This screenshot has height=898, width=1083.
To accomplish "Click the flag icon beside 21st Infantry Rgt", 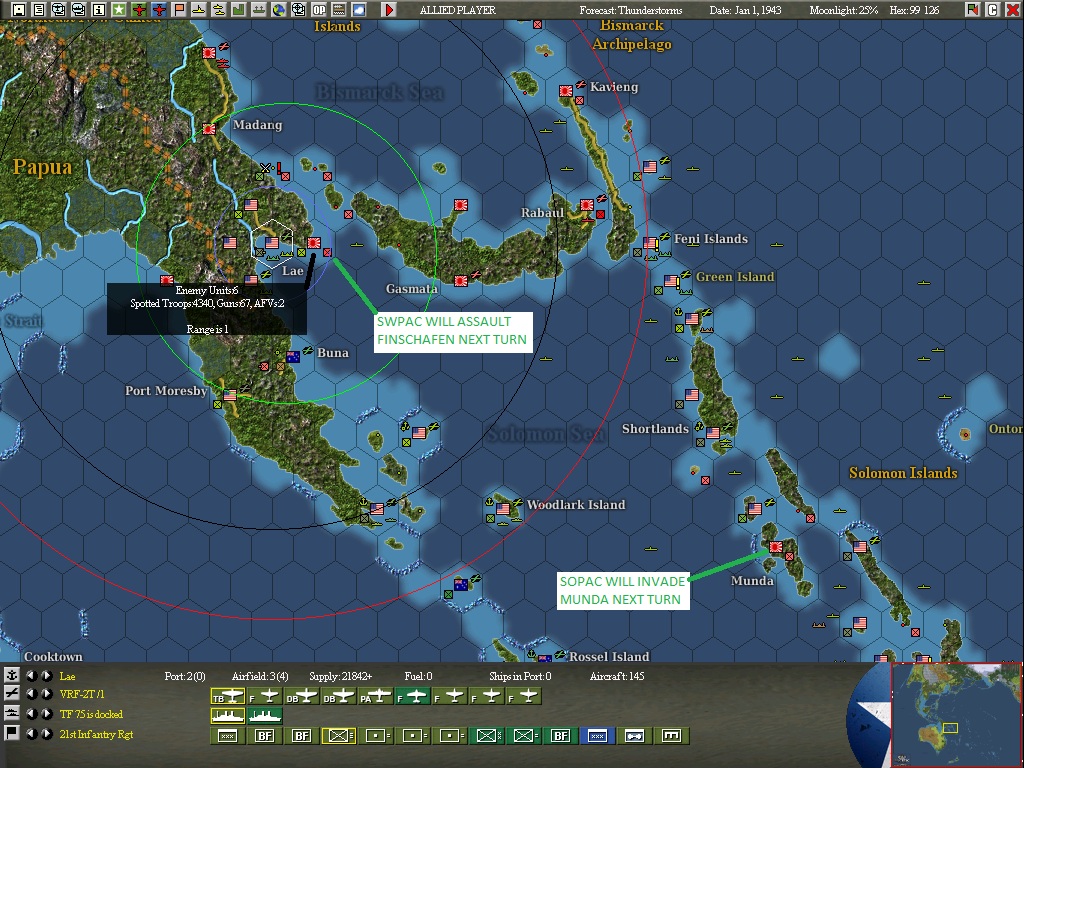I will [10, 734].
